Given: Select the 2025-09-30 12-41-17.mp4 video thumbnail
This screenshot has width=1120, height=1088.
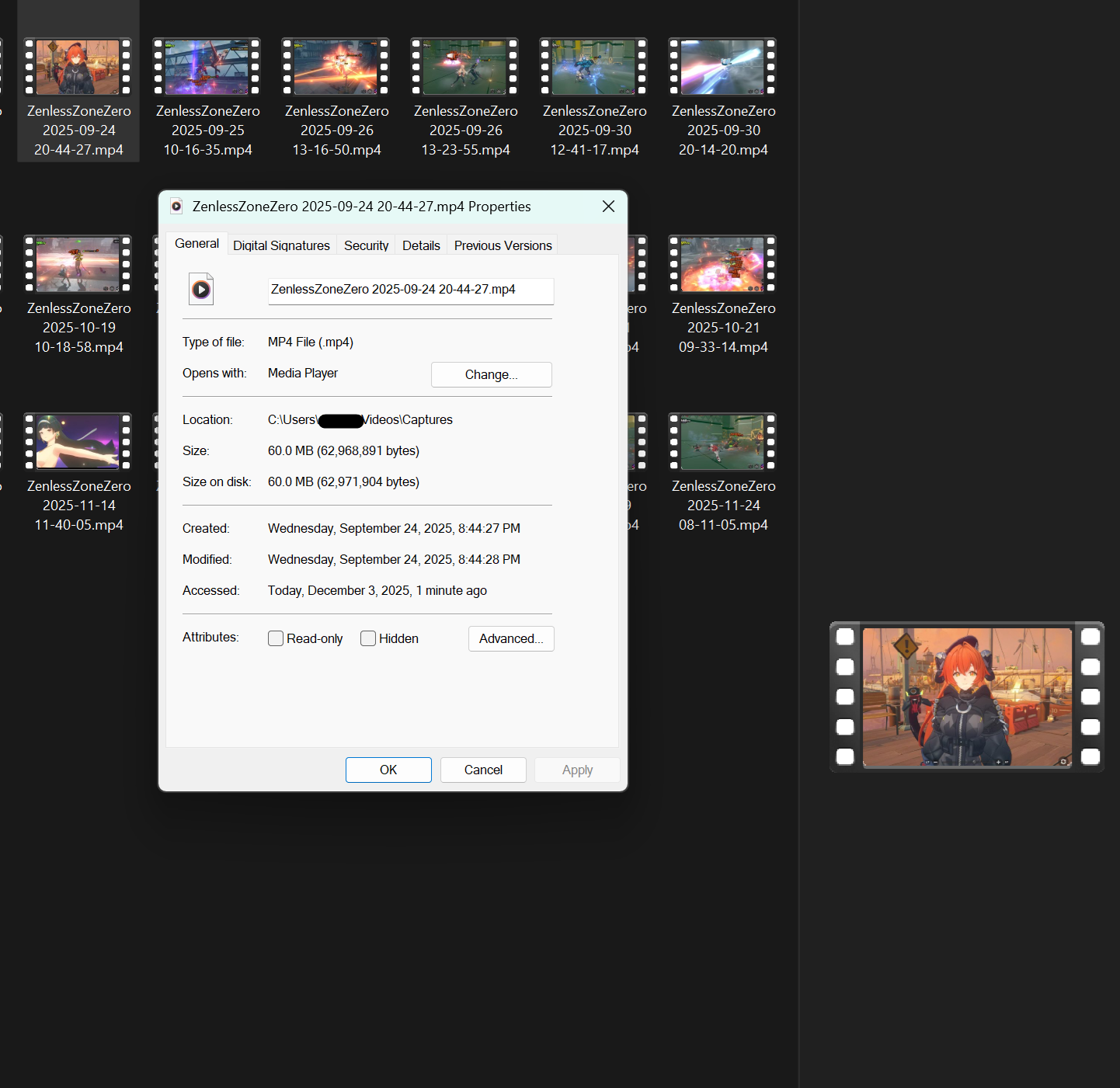Looking at the screenshot, I should pyautogui.click(x=593, y=67).
